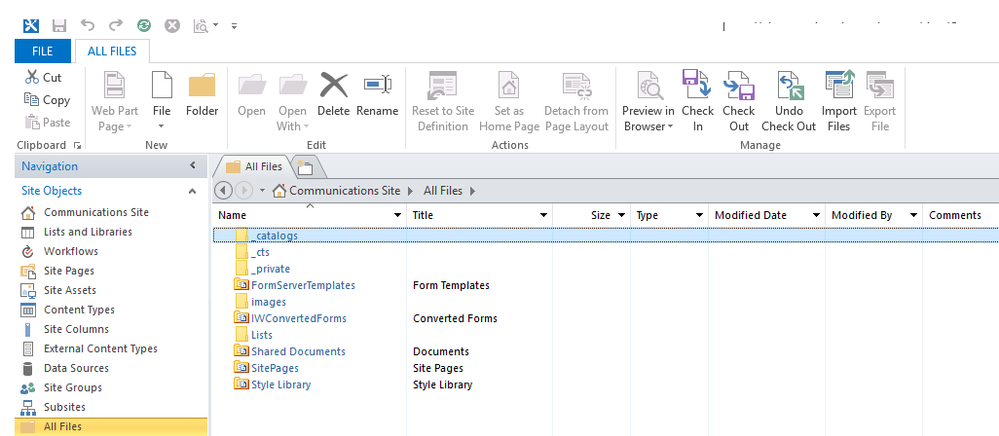Open Data Sources in navigation

click(76, 368)
